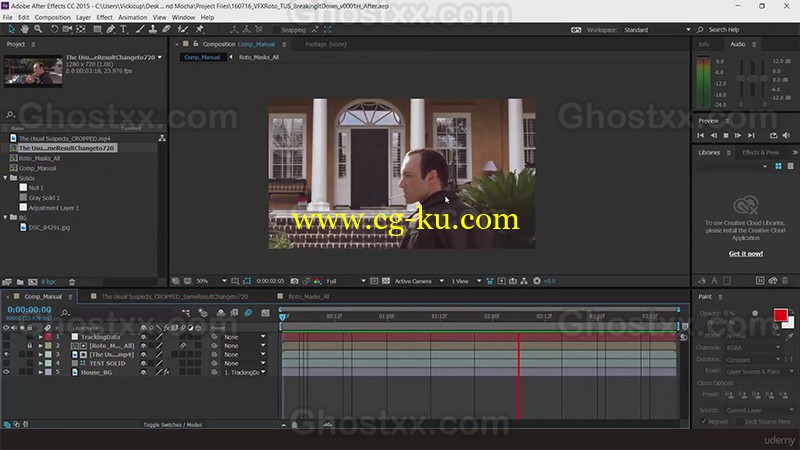Click the show channel color management icon
Screen dimensions: 800x450
pyautogui.click(x=317, y=281)
